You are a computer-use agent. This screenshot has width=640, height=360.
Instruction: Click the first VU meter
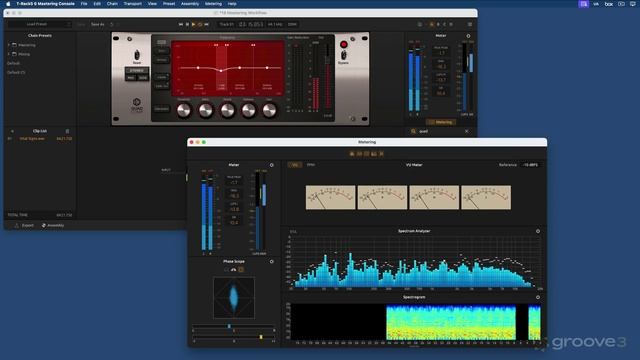[331, 198]
